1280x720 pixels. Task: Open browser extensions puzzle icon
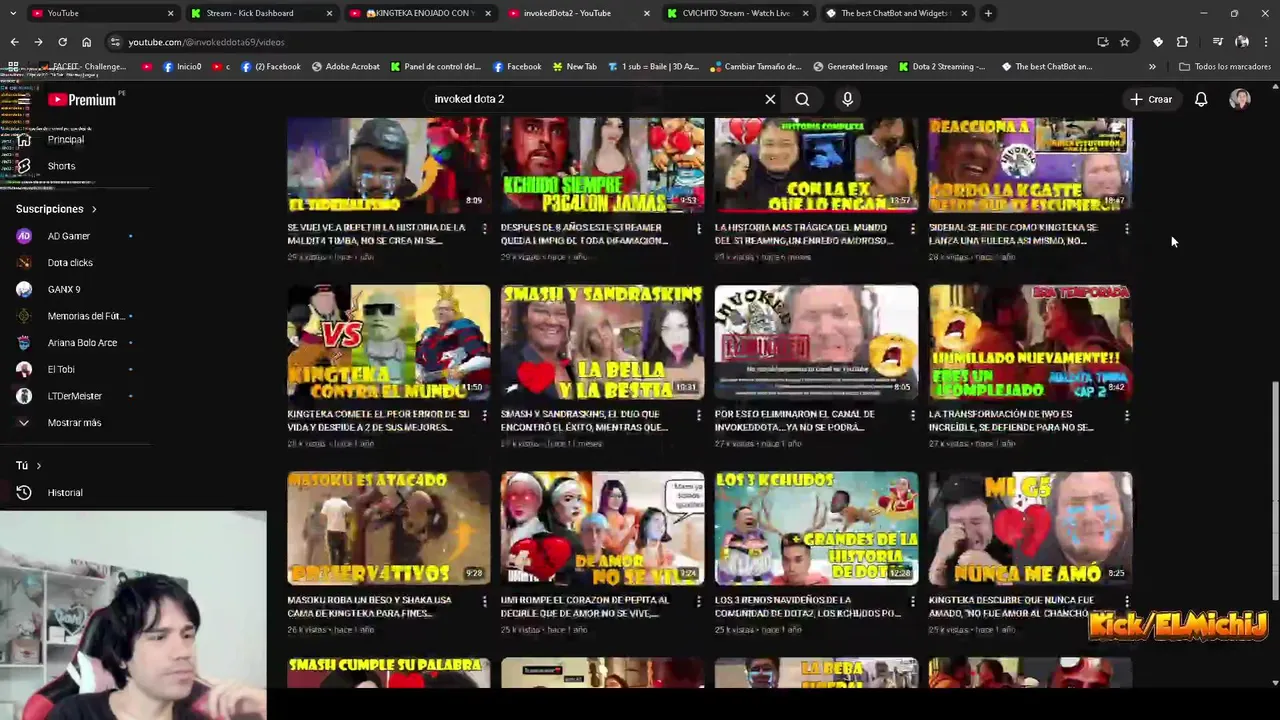click(1182, 42)
